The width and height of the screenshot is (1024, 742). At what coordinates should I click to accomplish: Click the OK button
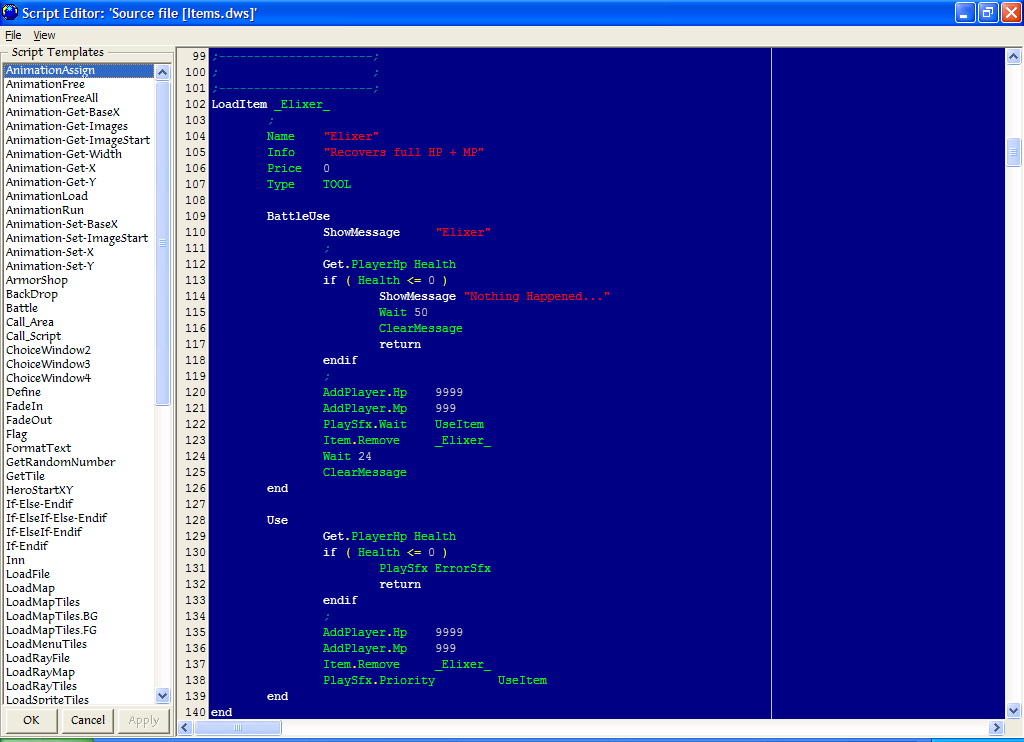pos(31,720)
